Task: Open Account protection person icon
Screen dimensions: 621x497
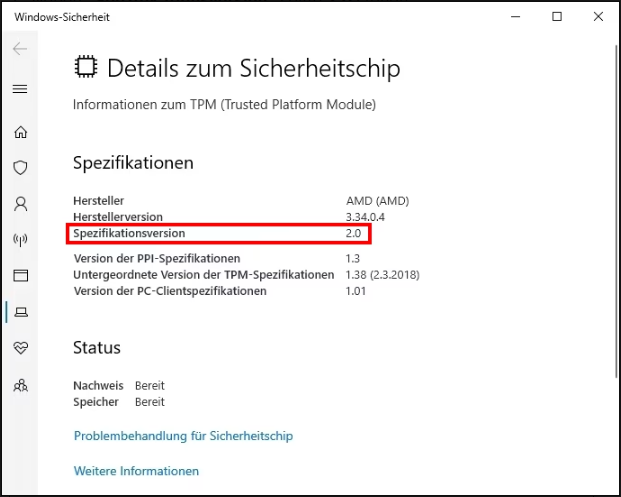Action: (21, 204)
